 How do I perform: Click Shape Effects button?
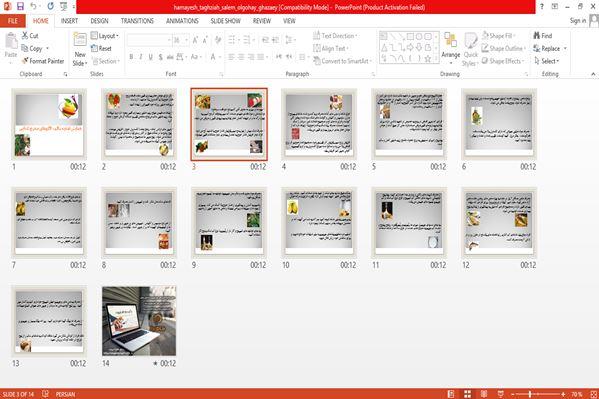pyautogui.click(x=503, y=61)
